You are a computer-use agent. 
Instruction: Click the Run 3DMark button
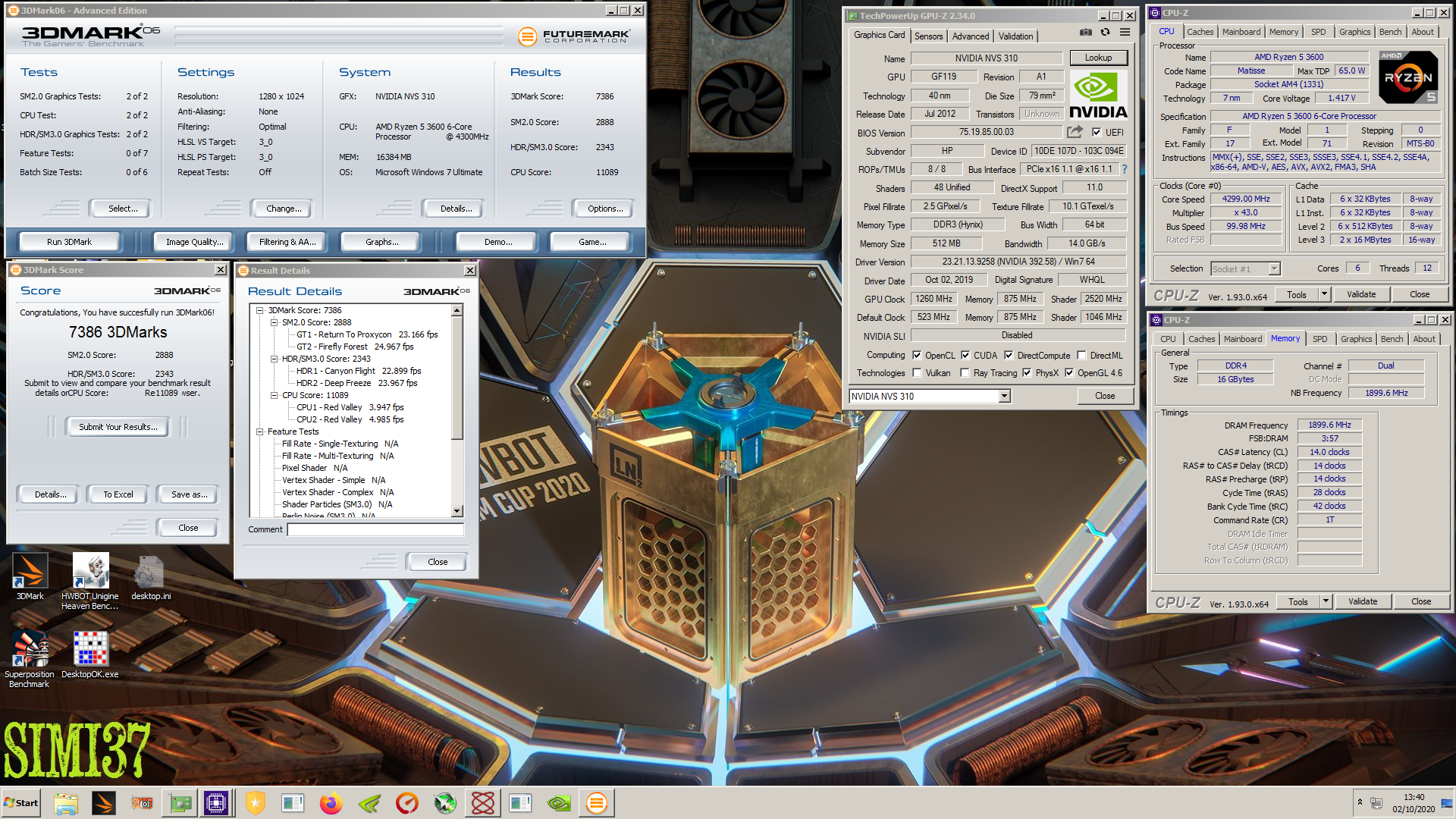coord(69,242)
